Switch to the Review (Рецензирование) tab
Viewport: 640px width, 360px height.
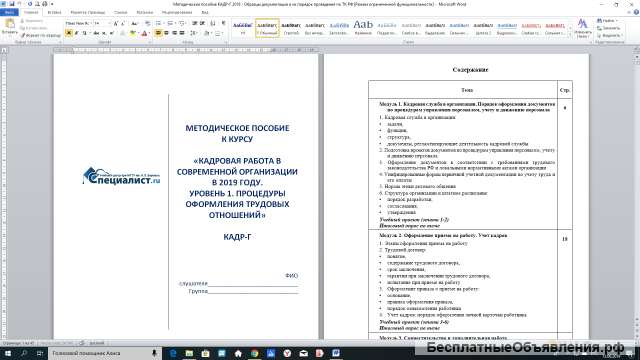177,12
